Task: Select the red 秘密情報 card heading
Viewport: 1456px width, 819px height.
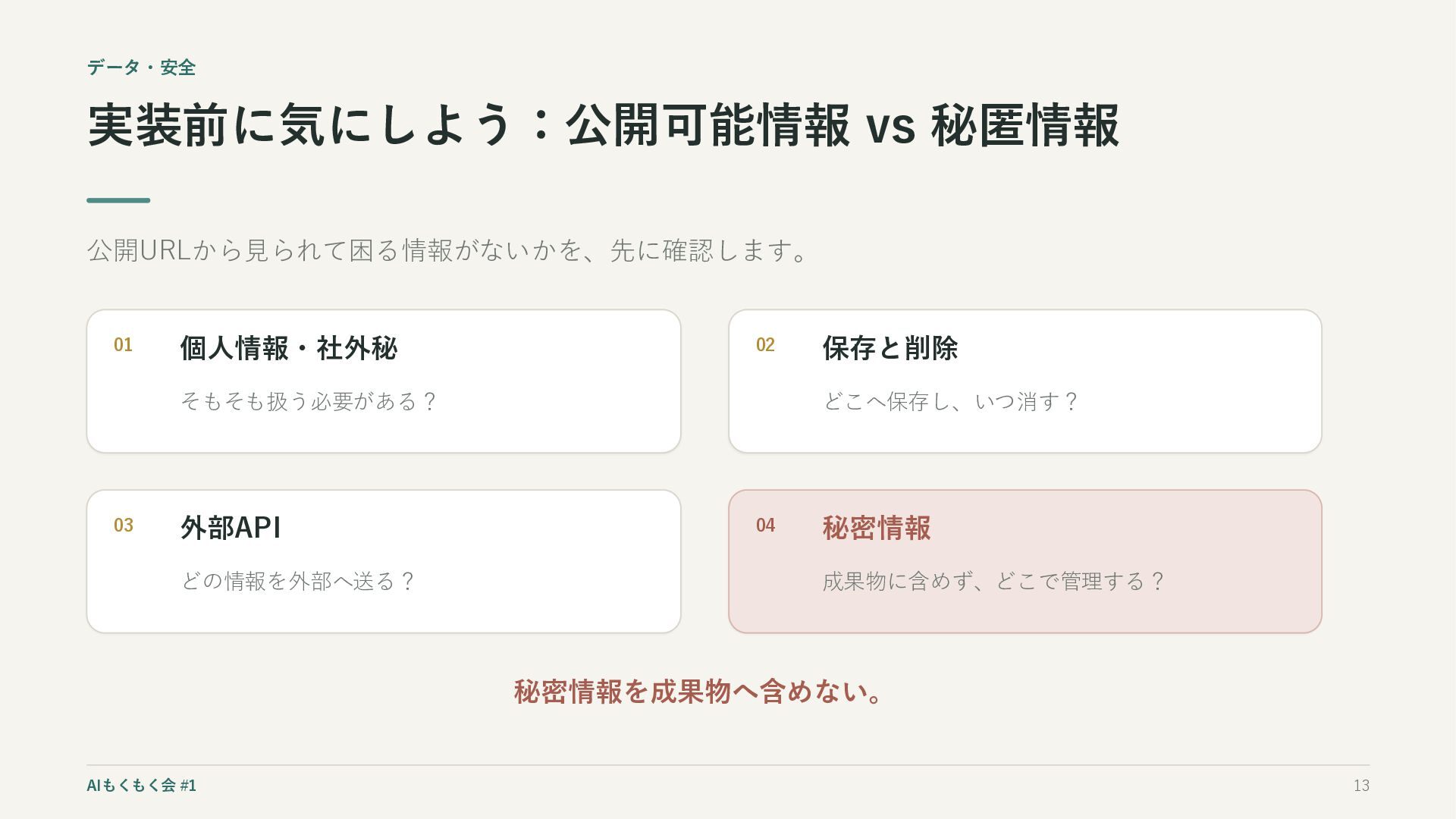Action: coord(877,528)
